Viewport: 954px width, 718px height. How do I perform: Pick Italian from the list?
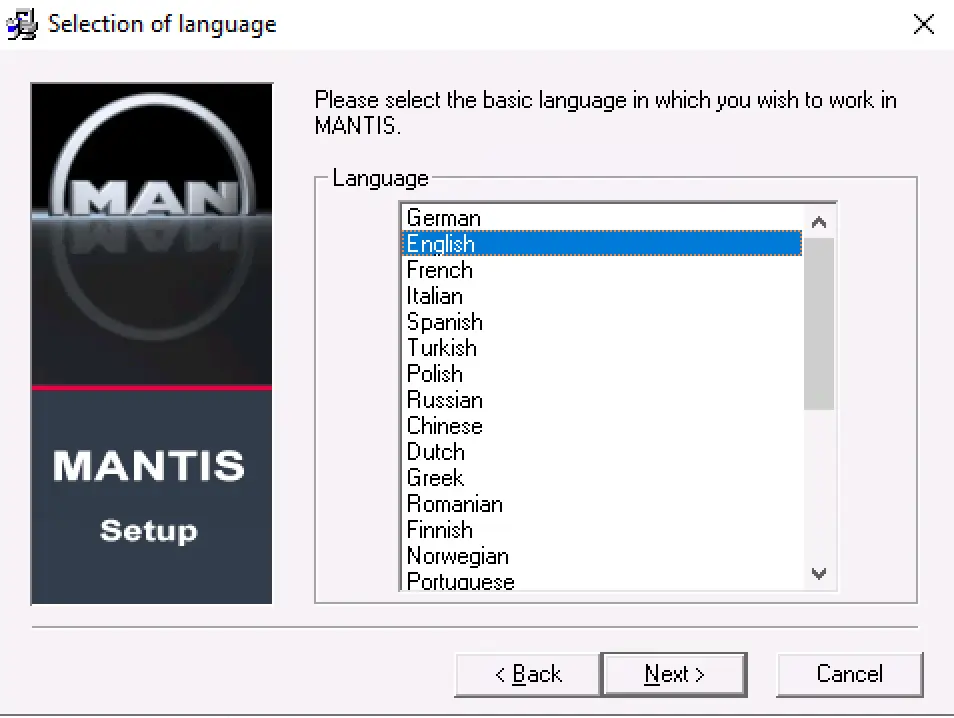coord(435,296)
